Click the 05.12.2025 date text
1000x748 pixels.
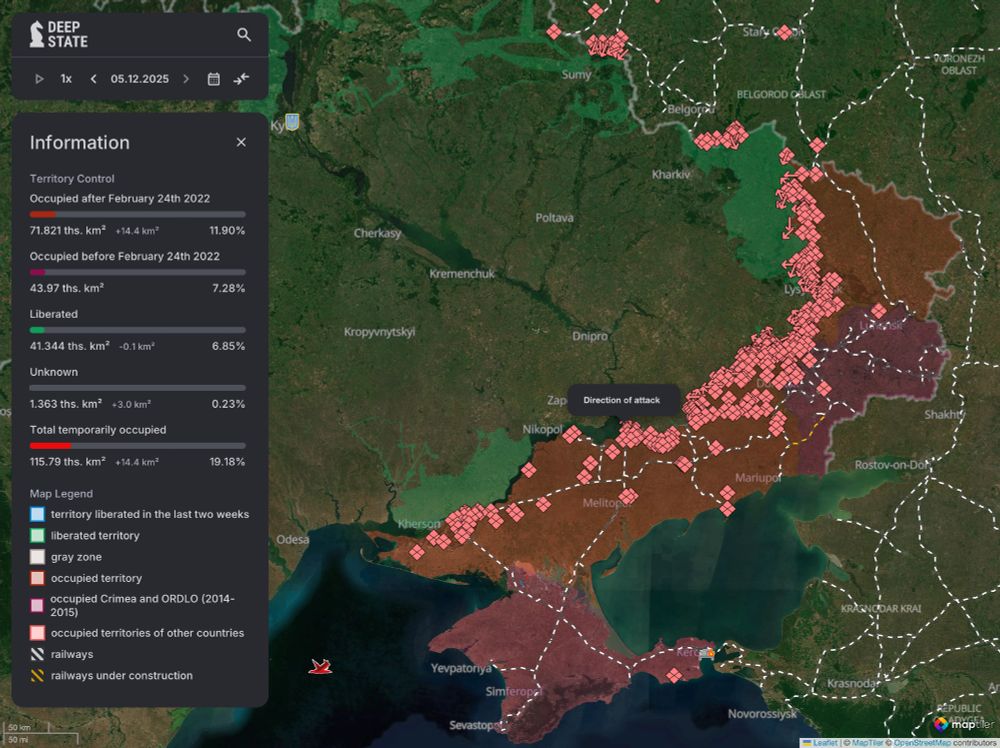[x=140, y=79]
